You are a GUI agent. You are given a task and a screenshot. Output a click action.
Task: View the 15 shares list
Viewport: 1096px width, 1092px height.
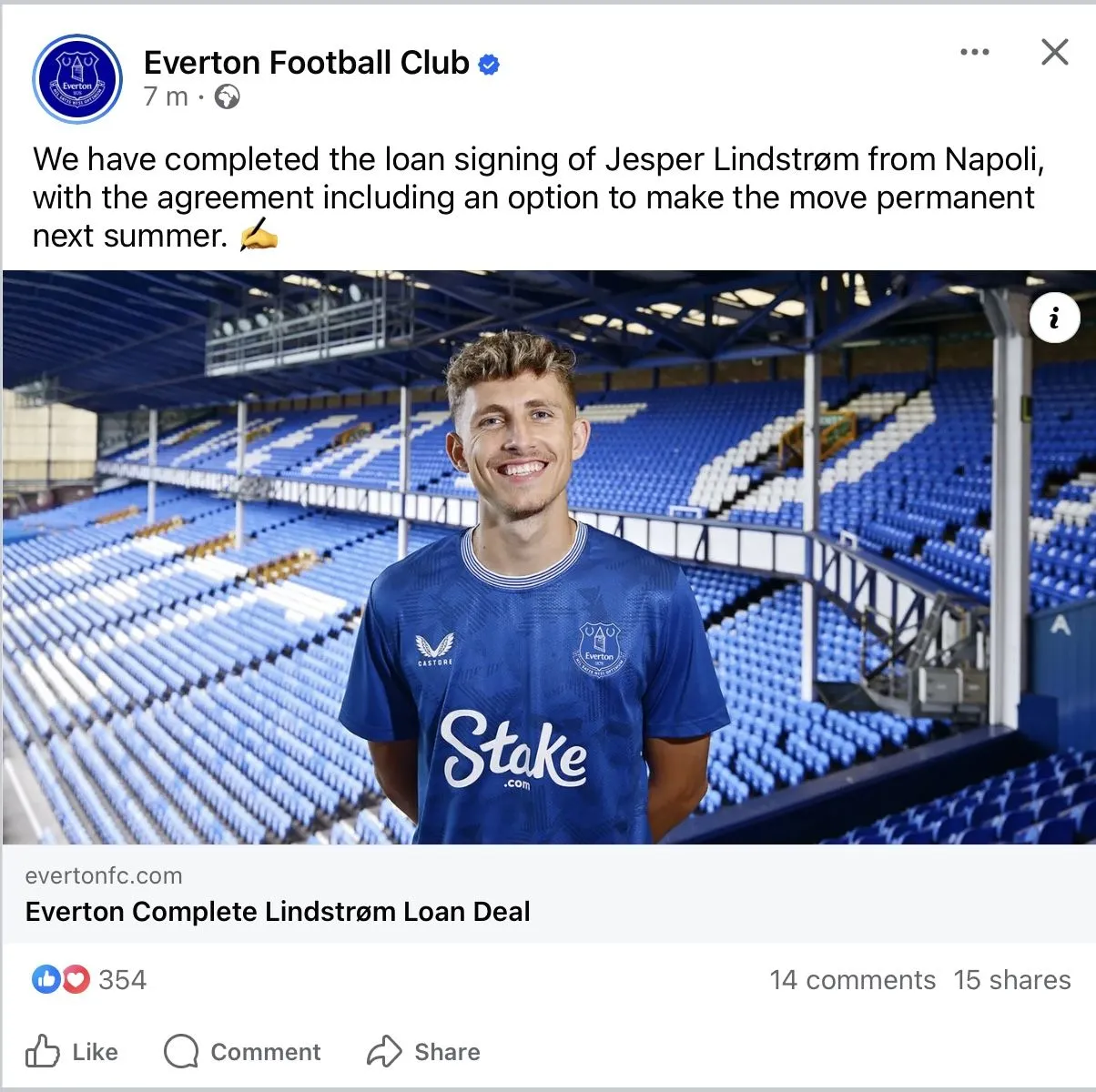coord(1012,980)
